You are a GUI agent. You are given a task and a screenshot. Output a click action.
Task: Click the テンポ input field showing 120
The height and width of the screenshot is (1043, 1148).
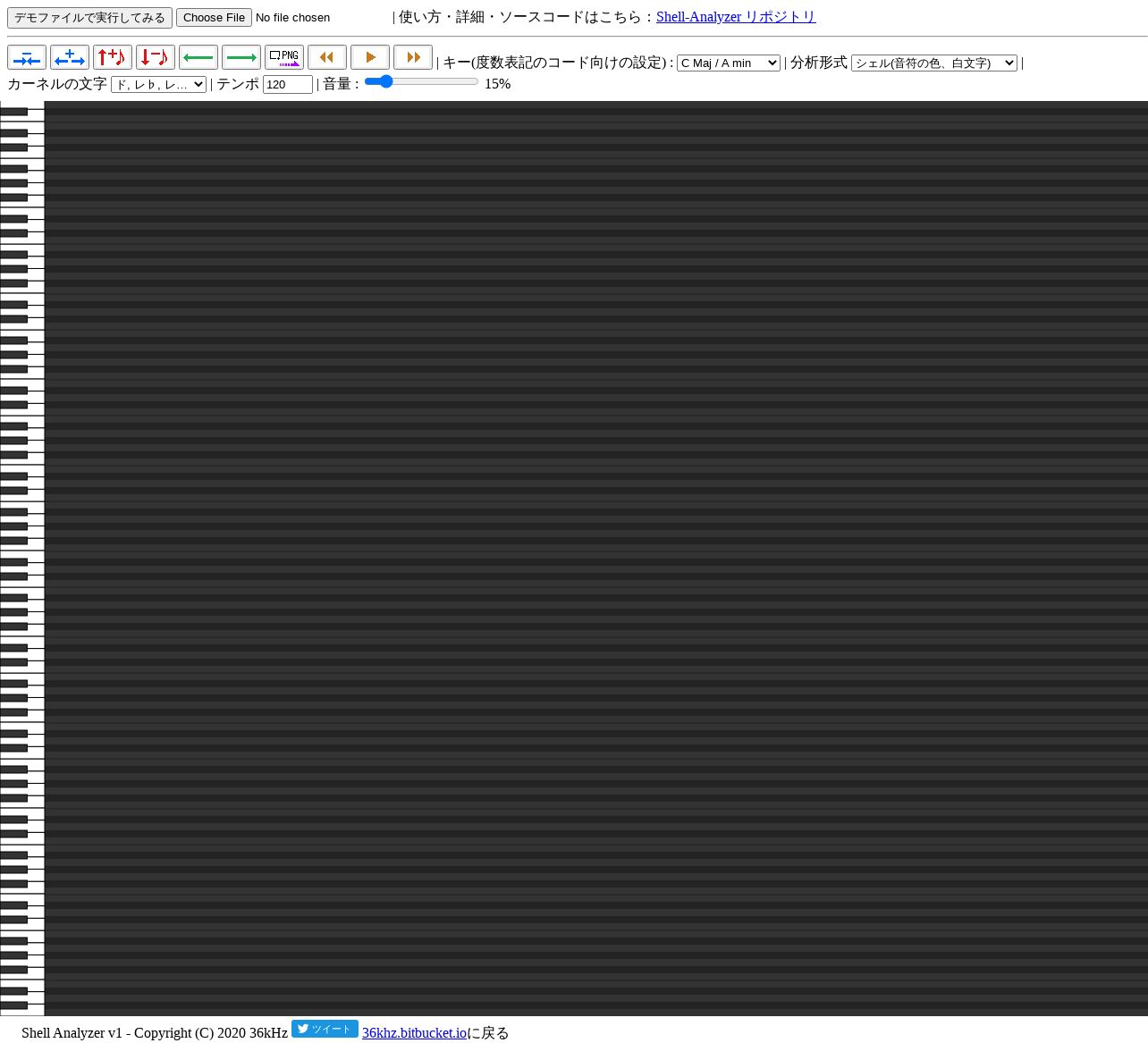point(288,84)
